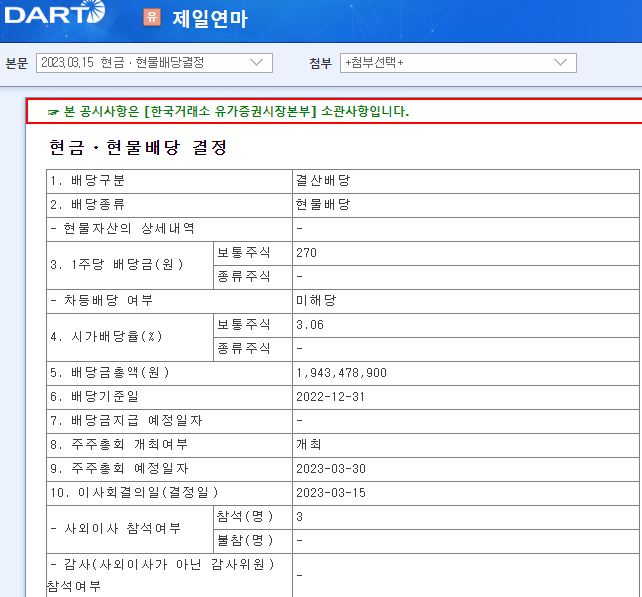
Task: Select the total amount 1,943,478,900
Action: (341, 373)
